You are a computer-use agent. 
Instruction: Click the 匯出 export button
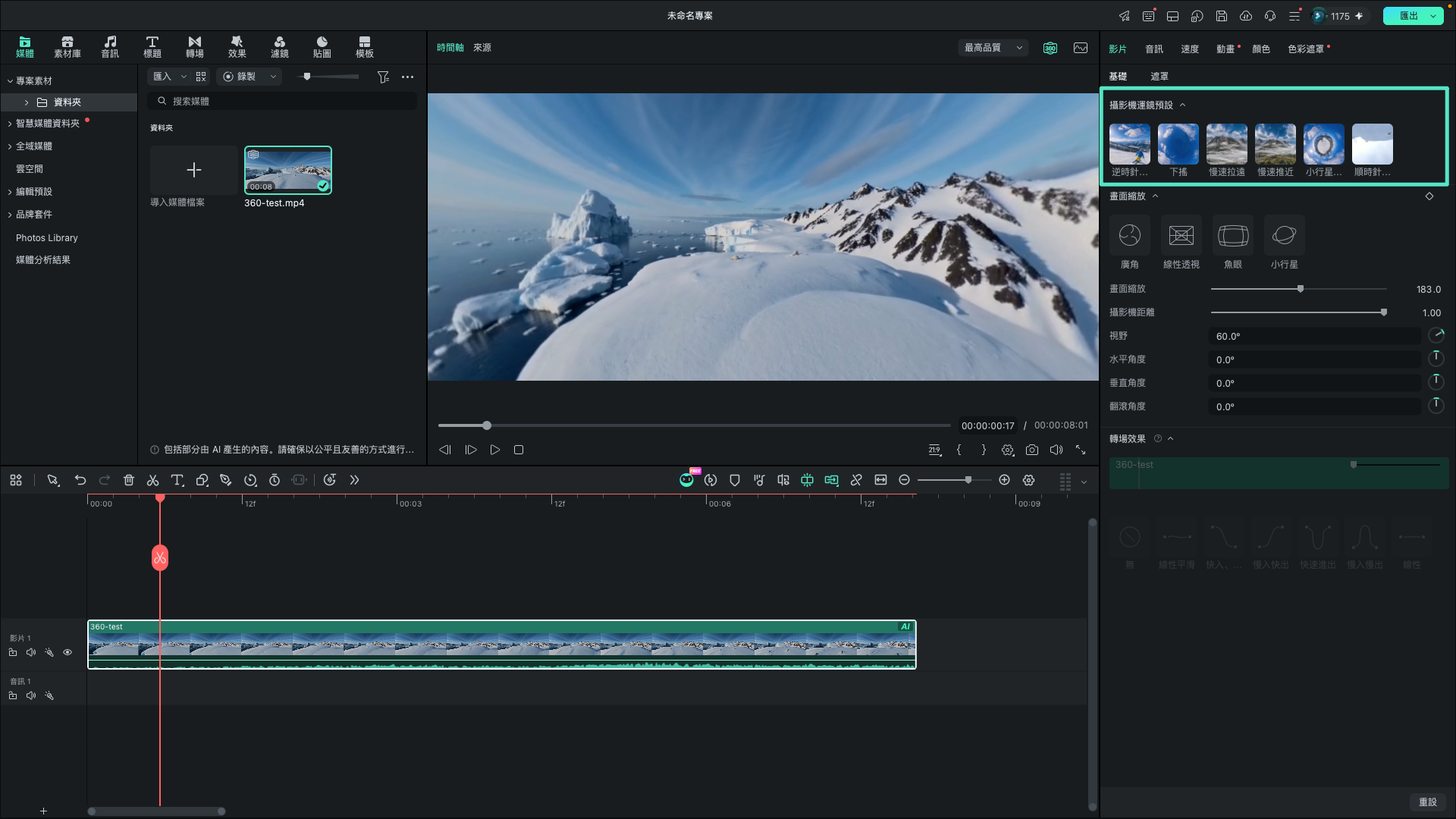[1408, 16]
